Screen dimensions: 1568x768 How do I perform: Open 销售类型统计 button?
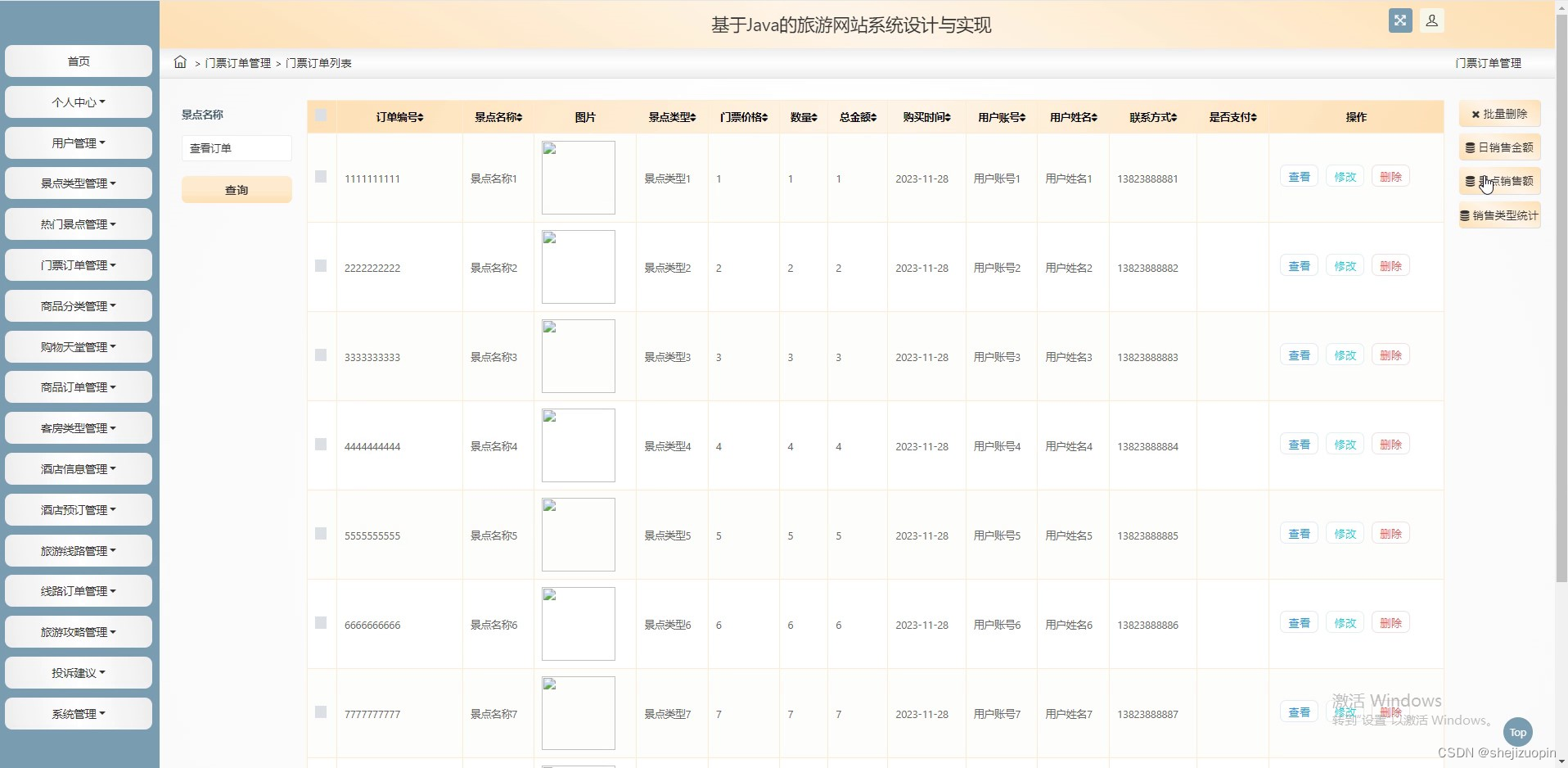pos(1499,215)
